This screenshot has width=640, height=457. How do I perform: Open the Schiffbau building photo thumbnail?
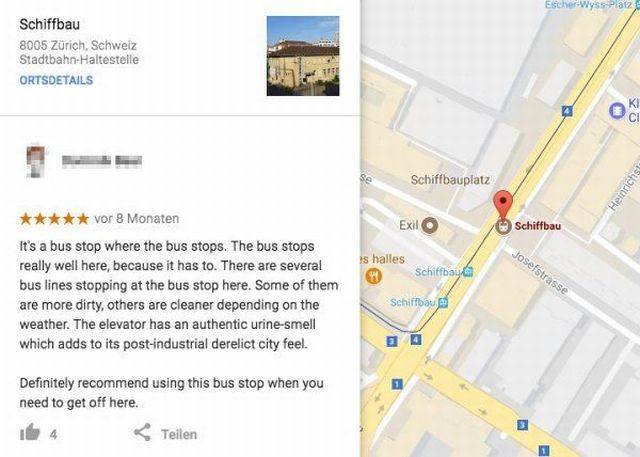click(x=302, y=56)
